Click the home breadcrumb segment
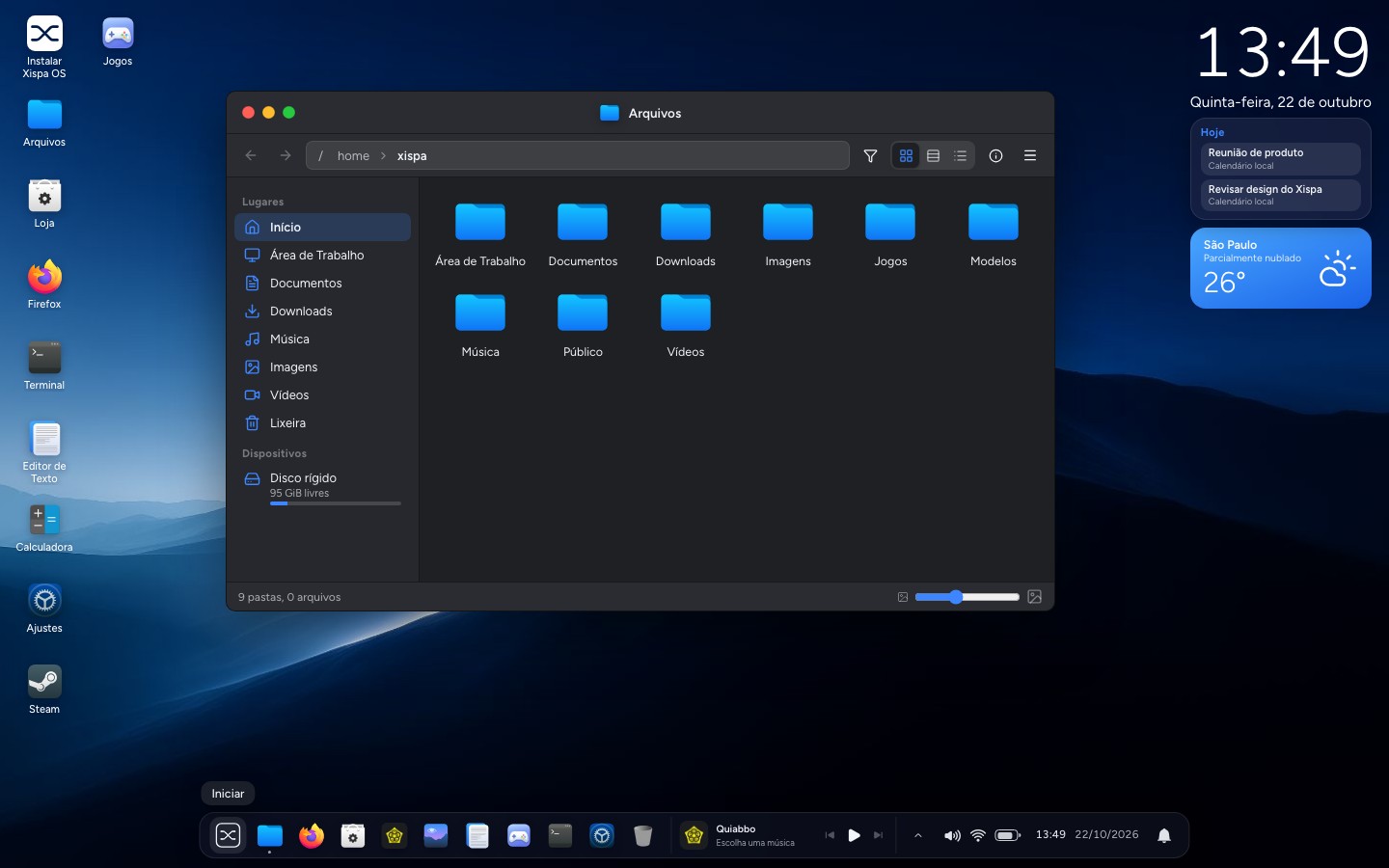 [353, 155]
